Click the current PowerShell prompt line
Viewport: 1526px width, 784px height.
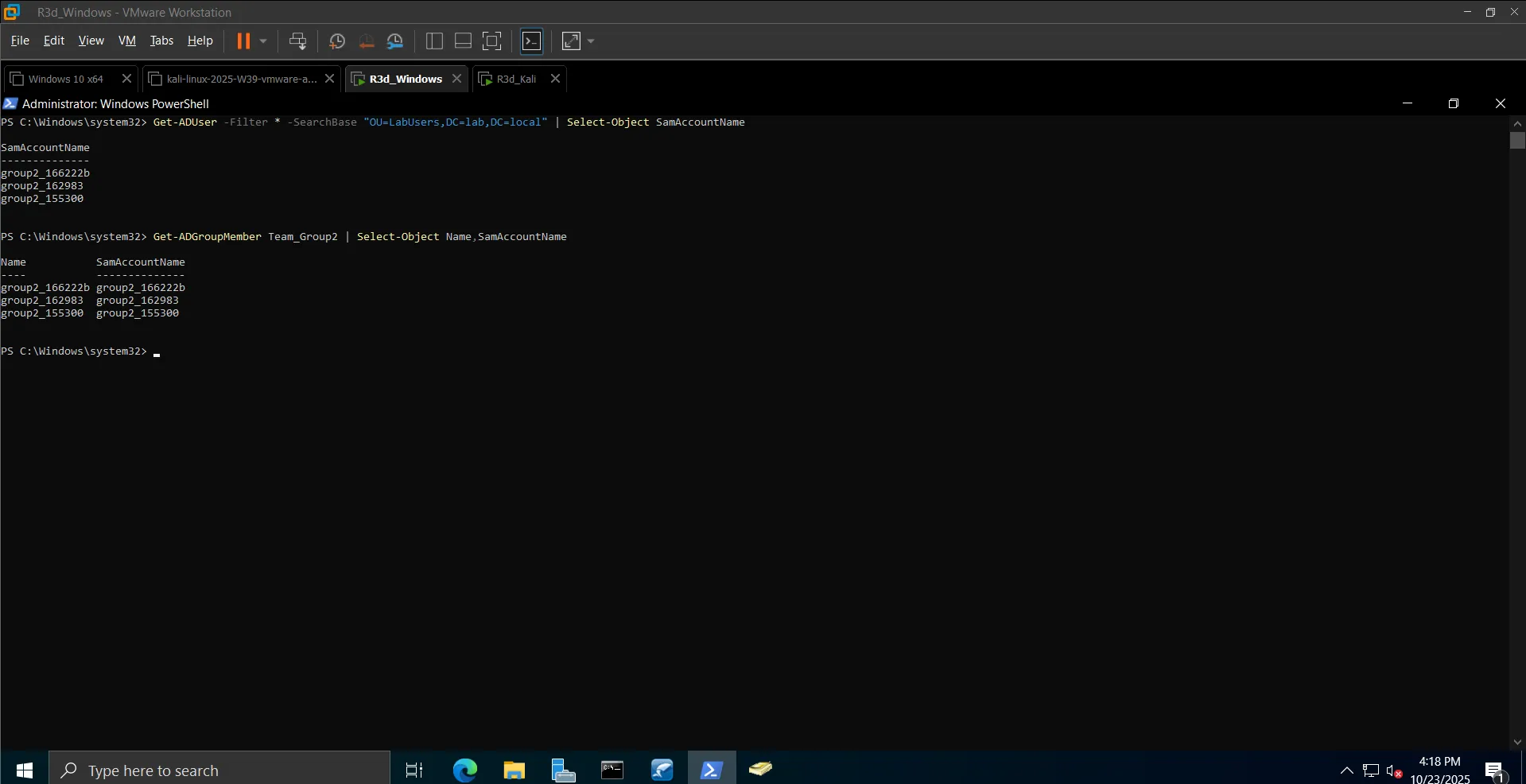coord(80,351)
